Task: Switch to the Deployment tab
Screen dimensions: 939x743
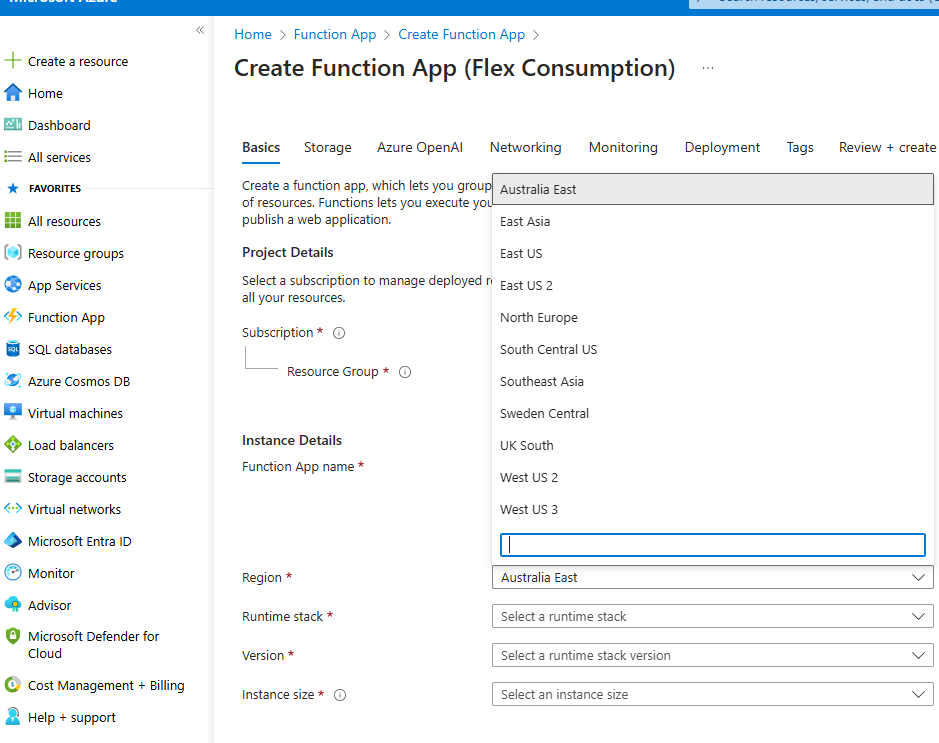Action: pyautogui.click(x=722, y=147)
